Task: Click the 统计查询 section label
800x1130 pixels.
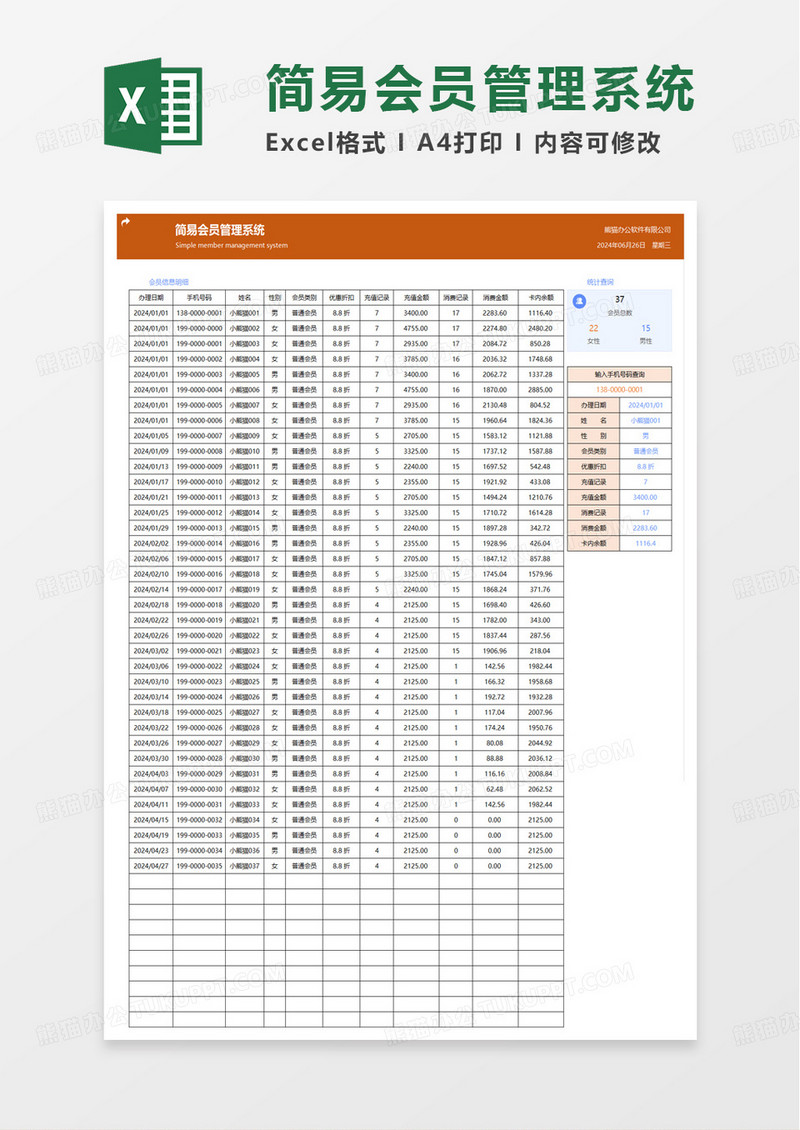Action: (x=600, y=282)
